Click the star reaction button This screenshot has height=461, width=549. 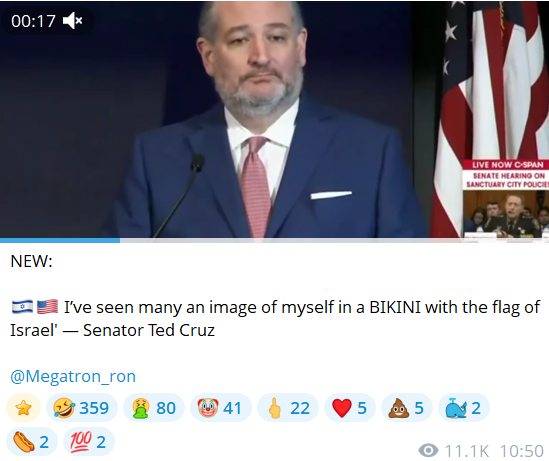tap(23, 407)
